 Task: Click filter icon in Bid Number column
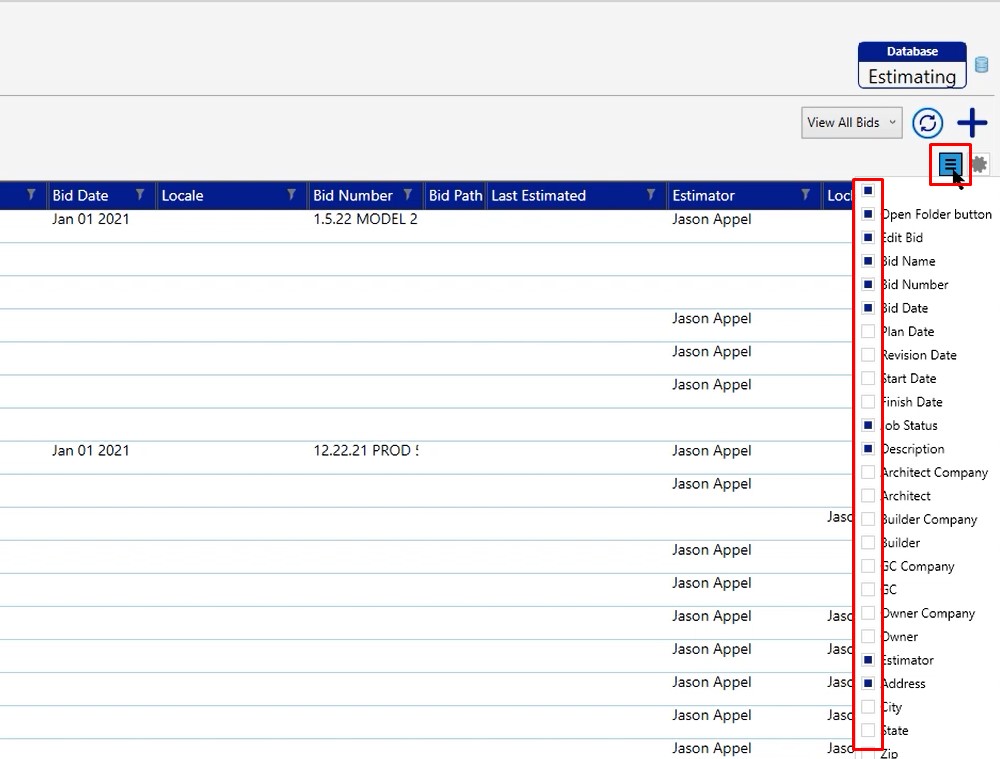pos(408,195)
